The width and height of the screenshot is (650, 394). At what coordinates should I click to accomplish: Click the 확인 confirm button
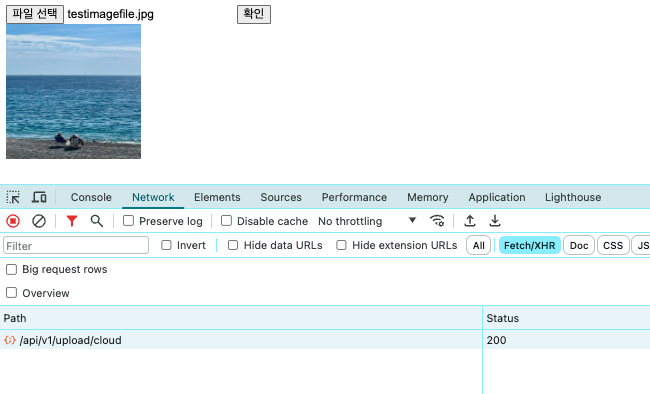(254, 14)
